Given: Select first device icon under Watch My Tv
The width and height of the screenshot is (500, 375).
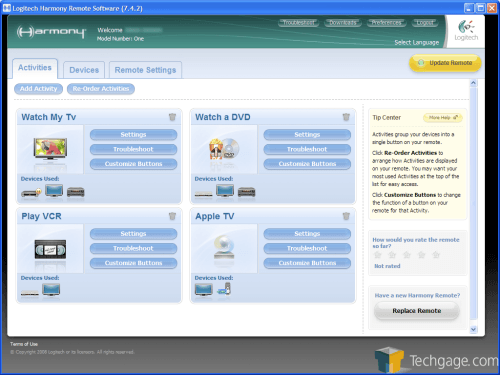Looking at the screenshot, I should coord(31,192).
